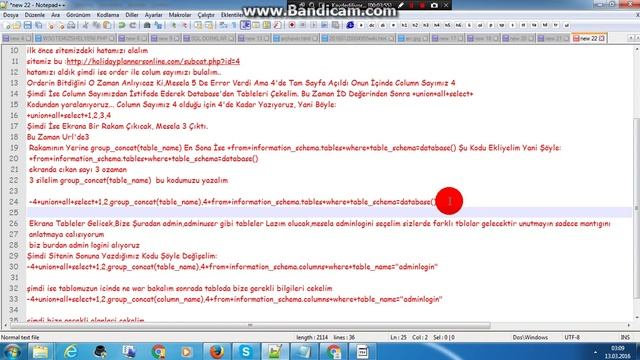The image size is (640, 360).
Task: Click the Start recording macro icon
Action: (292, 25)
